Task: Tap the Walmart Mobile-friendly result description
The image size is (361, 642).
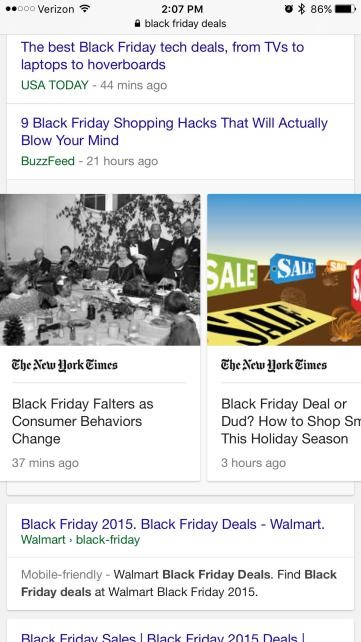Action: tap(179, 583)
